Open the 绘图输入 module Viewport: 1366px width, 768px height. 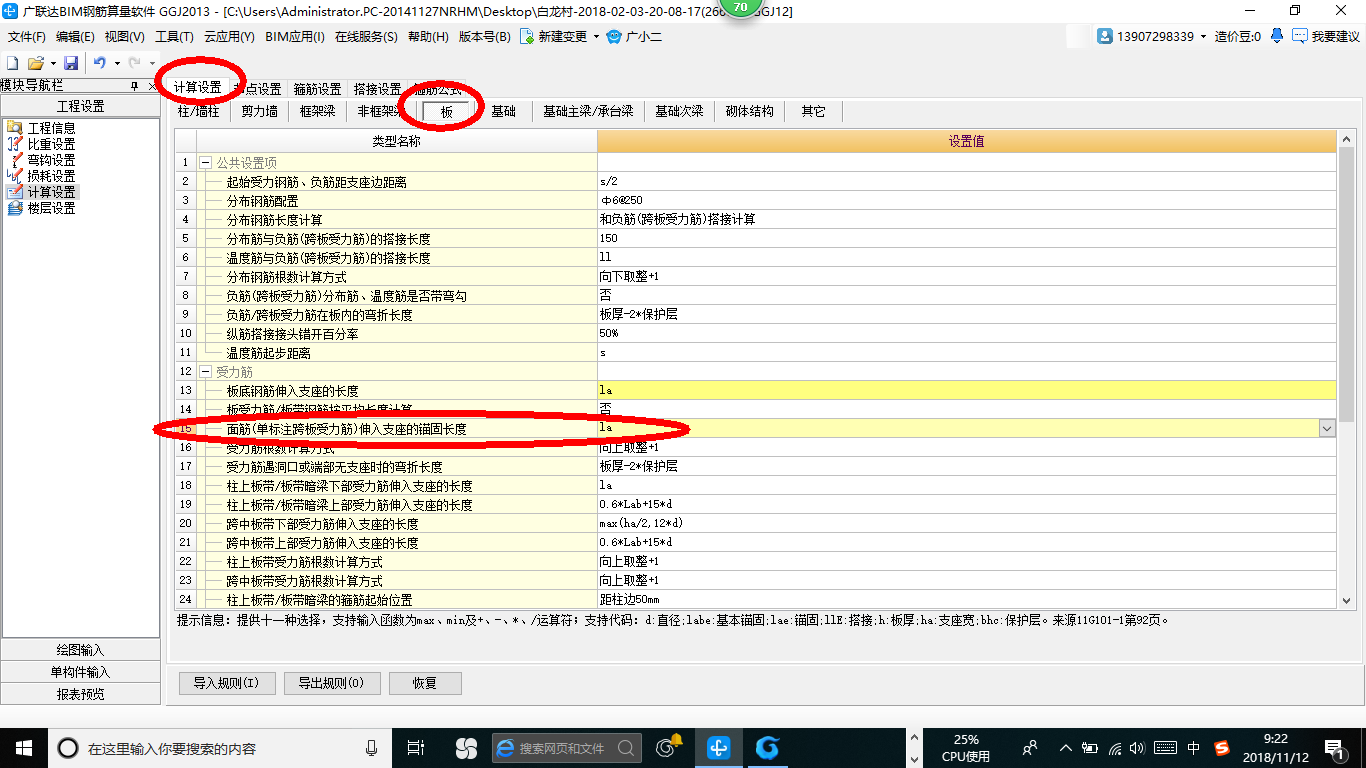[x=80, y=650]
